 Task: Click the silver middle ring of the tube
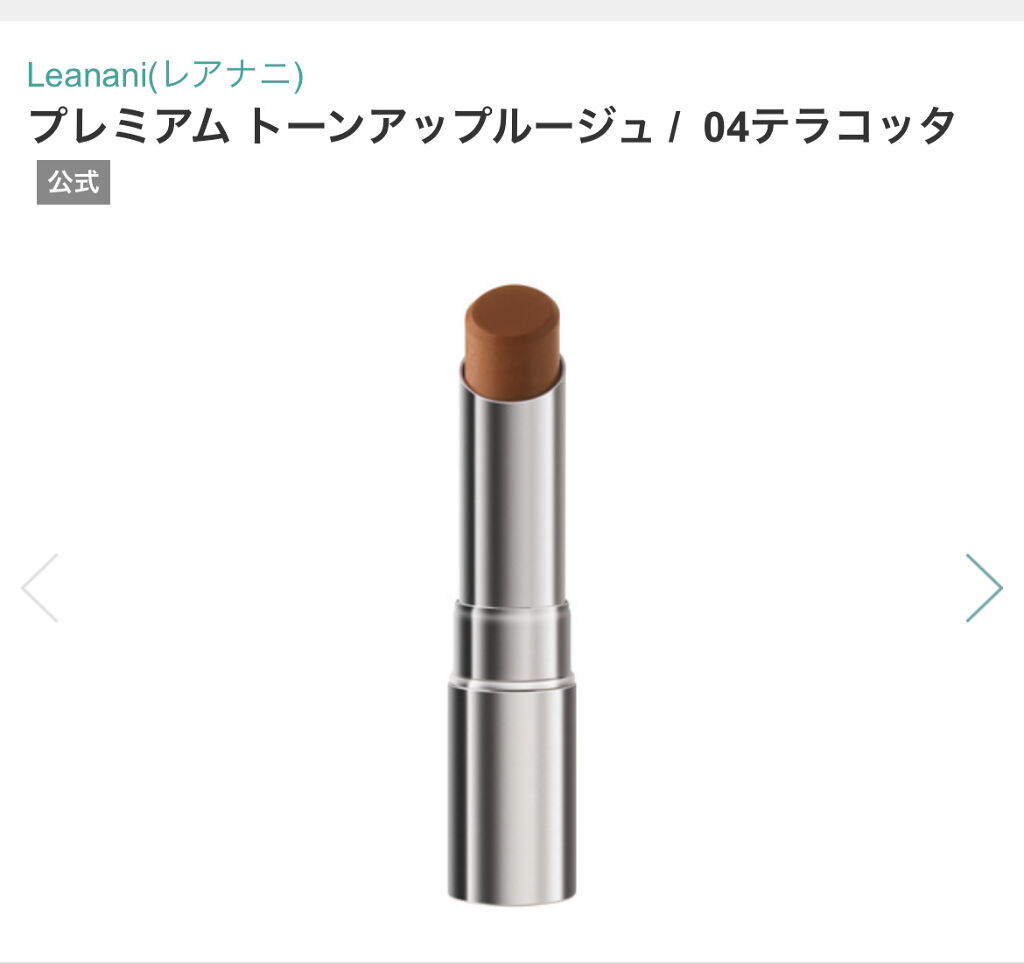(513, 643)
